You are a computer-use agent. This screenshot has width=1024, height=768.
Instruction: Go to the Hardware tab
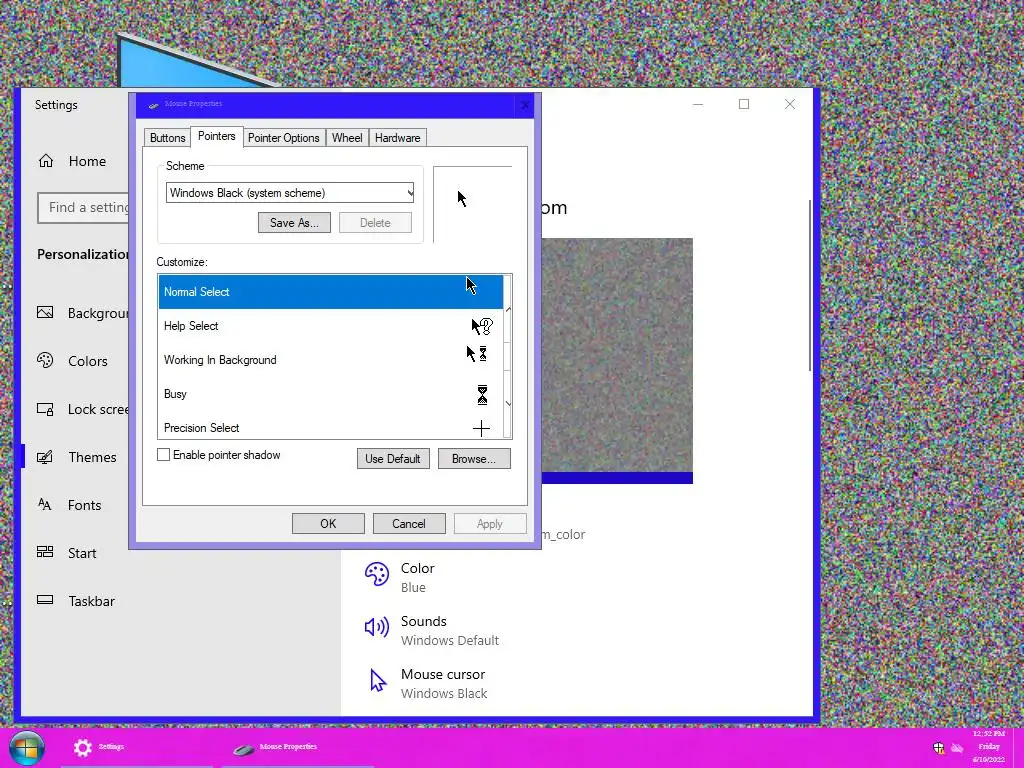(x=397, y=138)
